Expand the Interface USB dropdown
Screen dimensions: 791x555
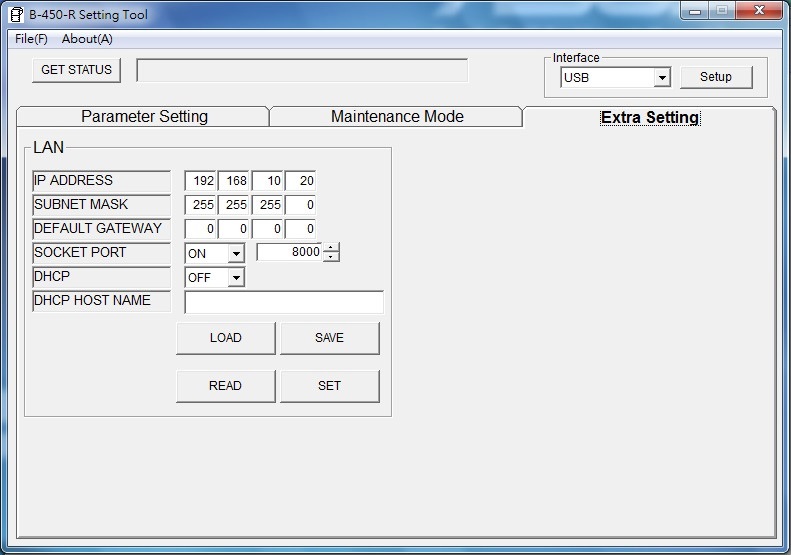tap(661, 78)
